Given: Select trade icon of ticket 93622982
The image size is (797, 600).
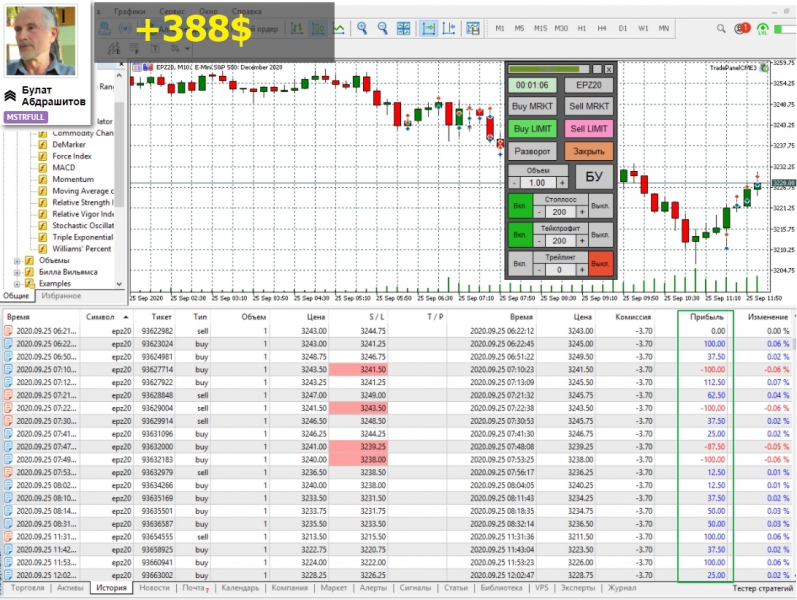Looking at the screenshot, I should [8, 331].
